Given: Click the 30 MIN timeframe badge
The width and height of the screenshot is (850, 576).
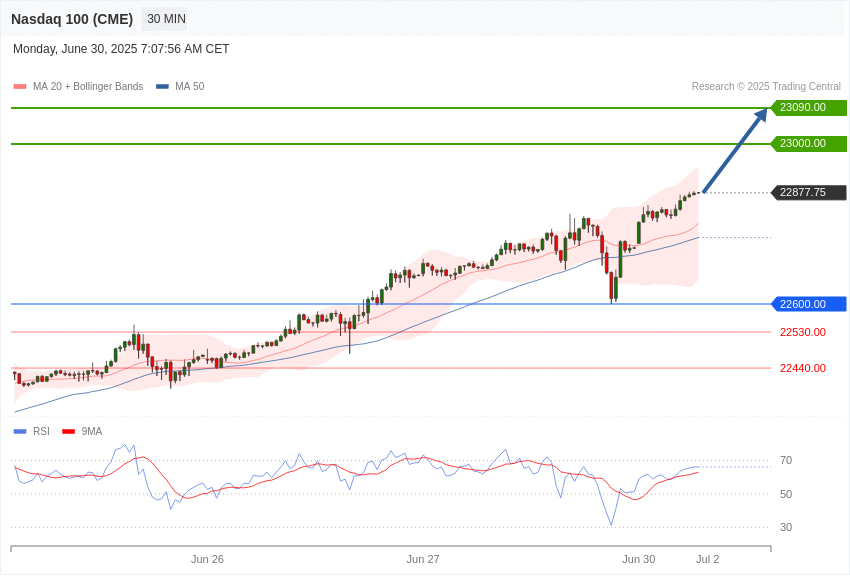Looking at the screenshot, I should tap(166, 19).
